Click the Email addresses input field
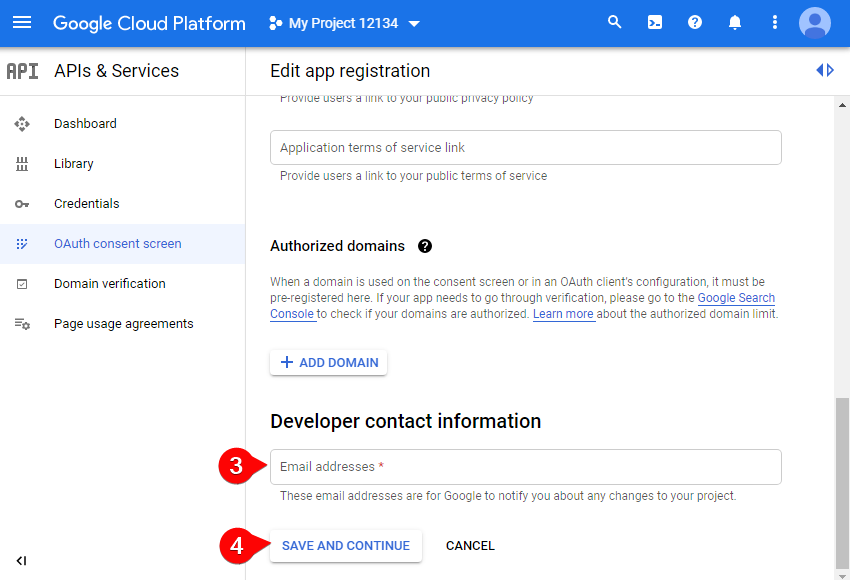The image size is (850, 580). point(525,466)
